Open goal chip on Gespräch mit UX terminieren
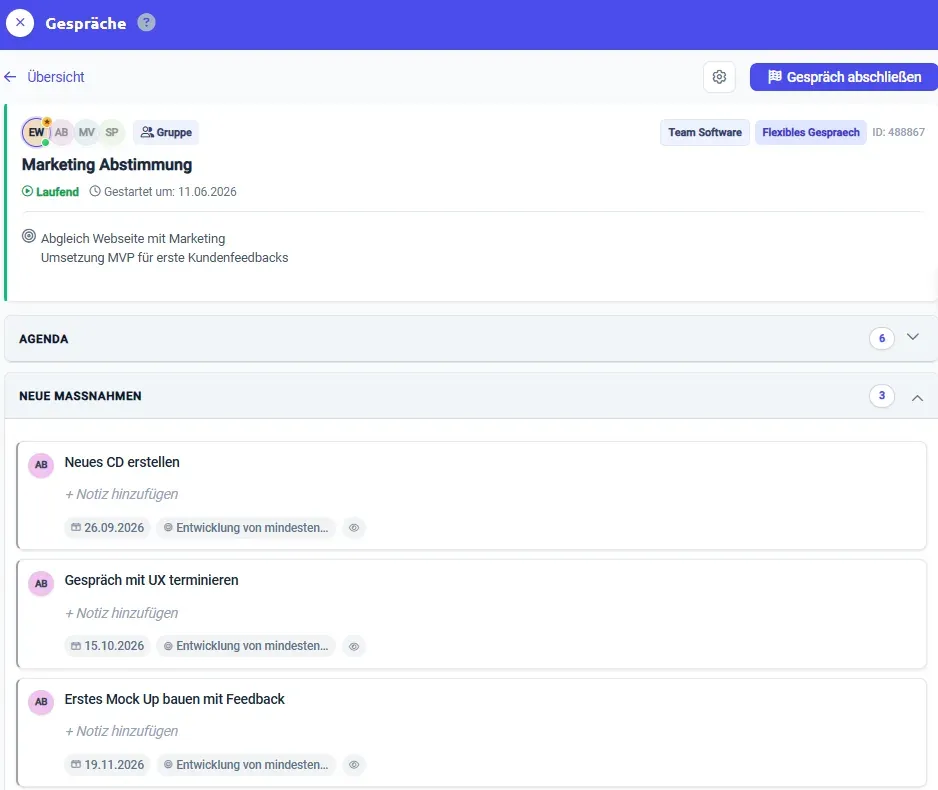 tap(246, 646)
